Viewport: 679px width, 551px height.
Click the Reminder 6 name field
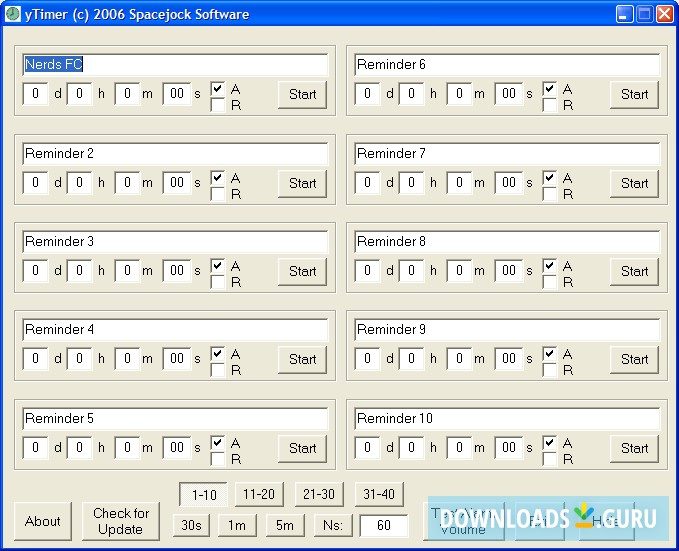(507, 65)
